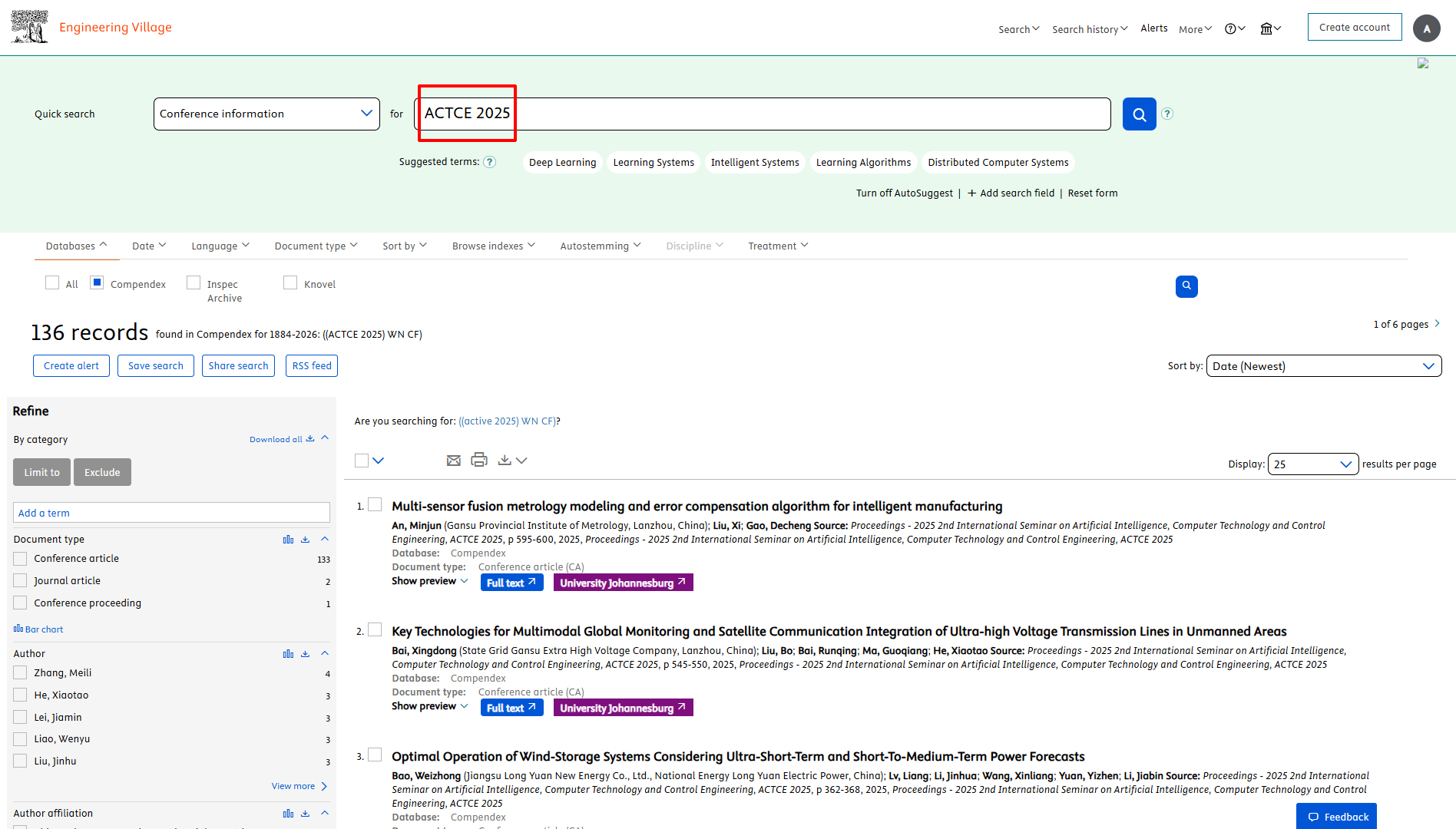Open the search help question mark icon
Screen dimensions: 1456x829
(1167, 114)
